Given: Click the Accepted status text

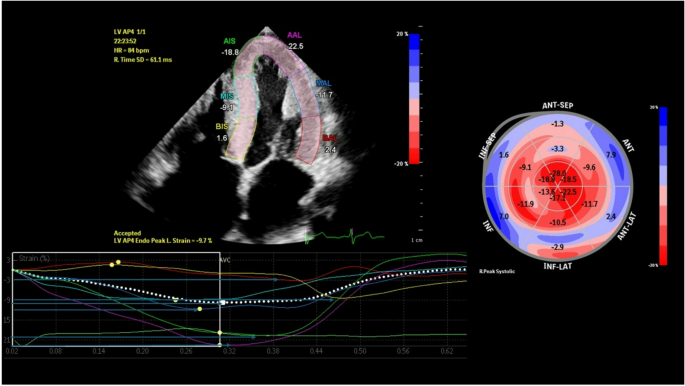Looking at the screenshot, I should tap(127, 233).
